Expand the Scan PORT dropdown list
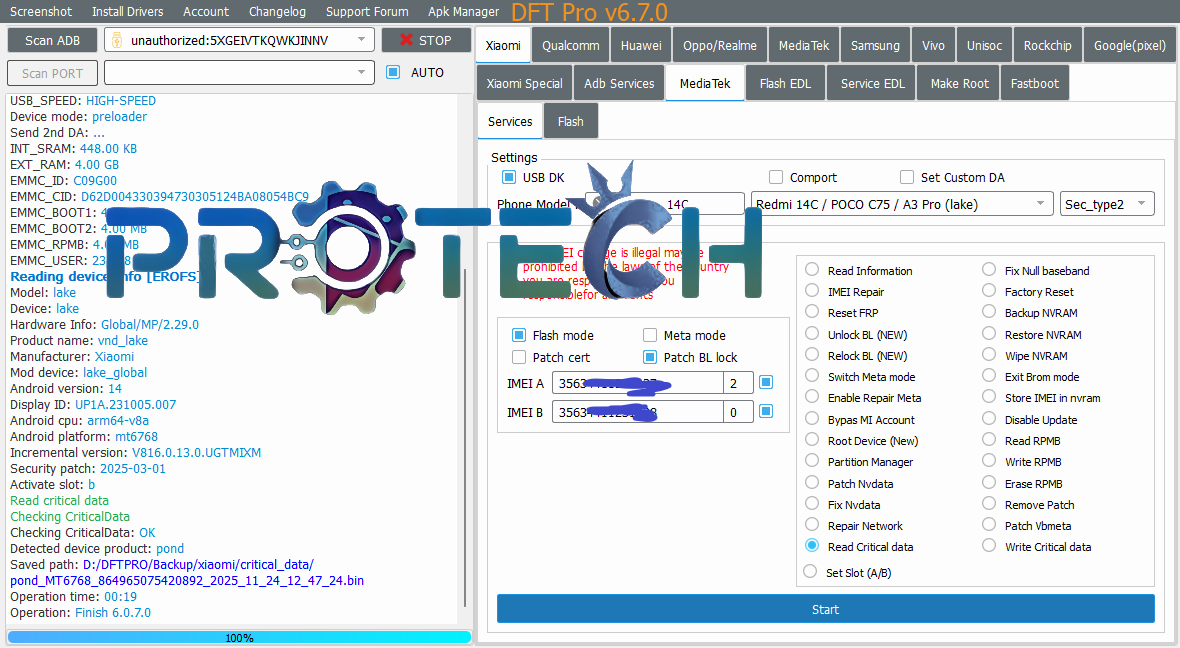 pos(239,72)
